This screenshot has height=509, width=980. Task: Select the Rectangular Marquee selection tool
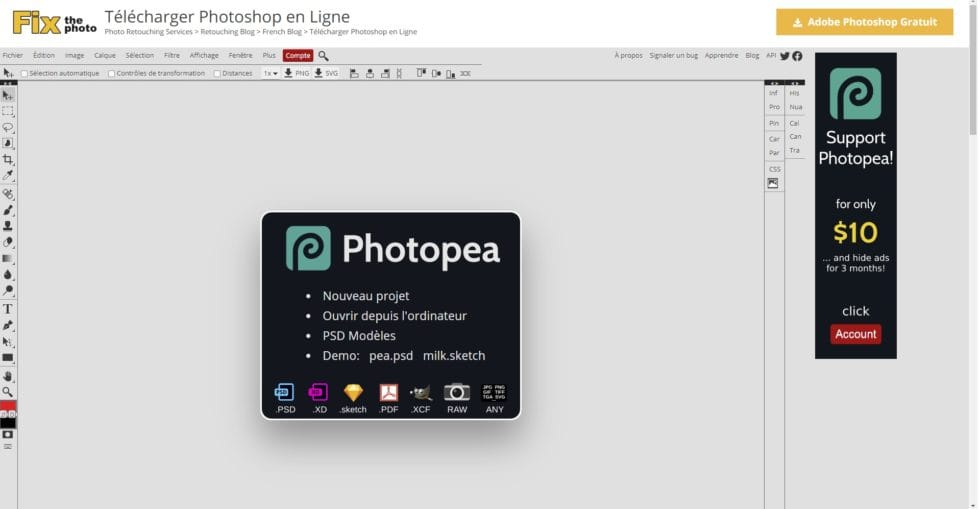pos(8,111)
